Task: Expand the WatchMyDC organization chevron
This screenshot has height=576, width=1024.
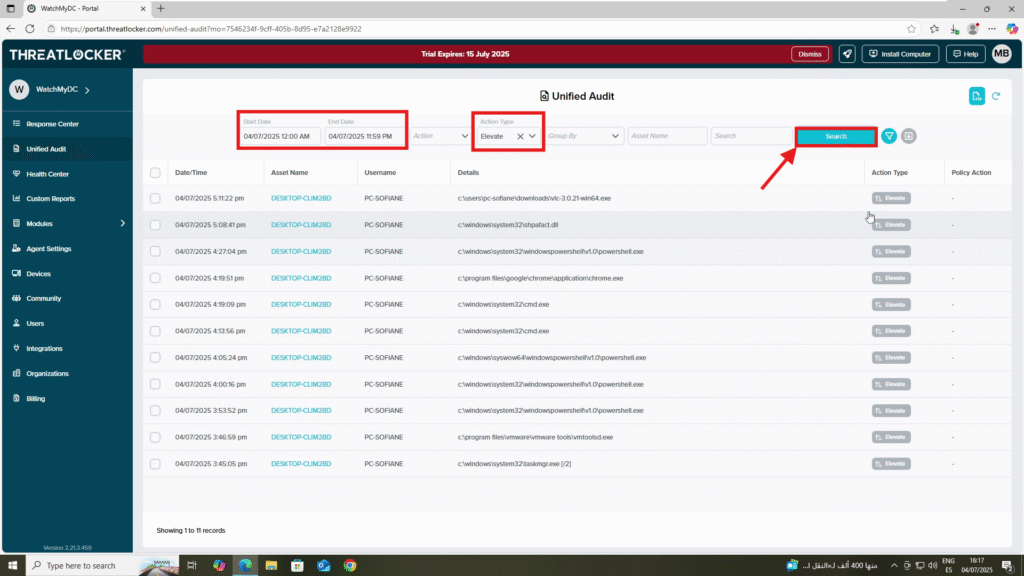Action: click(87, 90)
